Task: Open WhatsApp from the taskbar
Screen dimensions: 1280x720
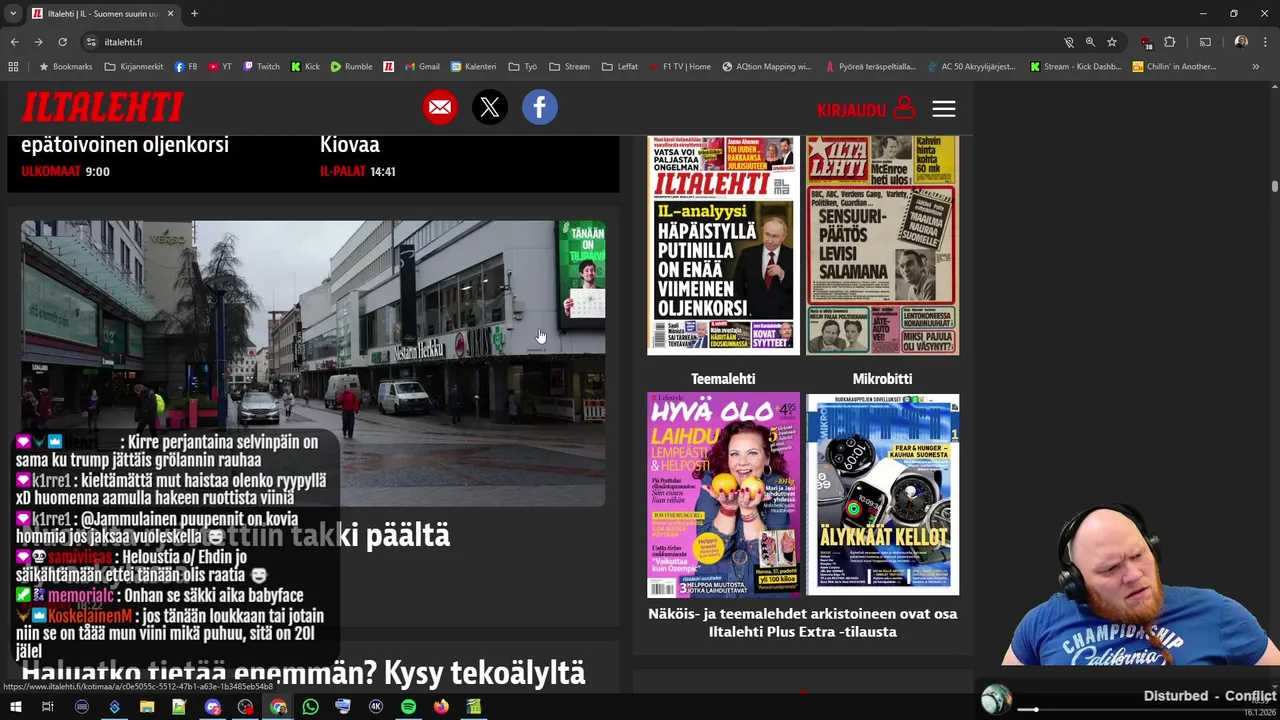Action: point(310,707)
